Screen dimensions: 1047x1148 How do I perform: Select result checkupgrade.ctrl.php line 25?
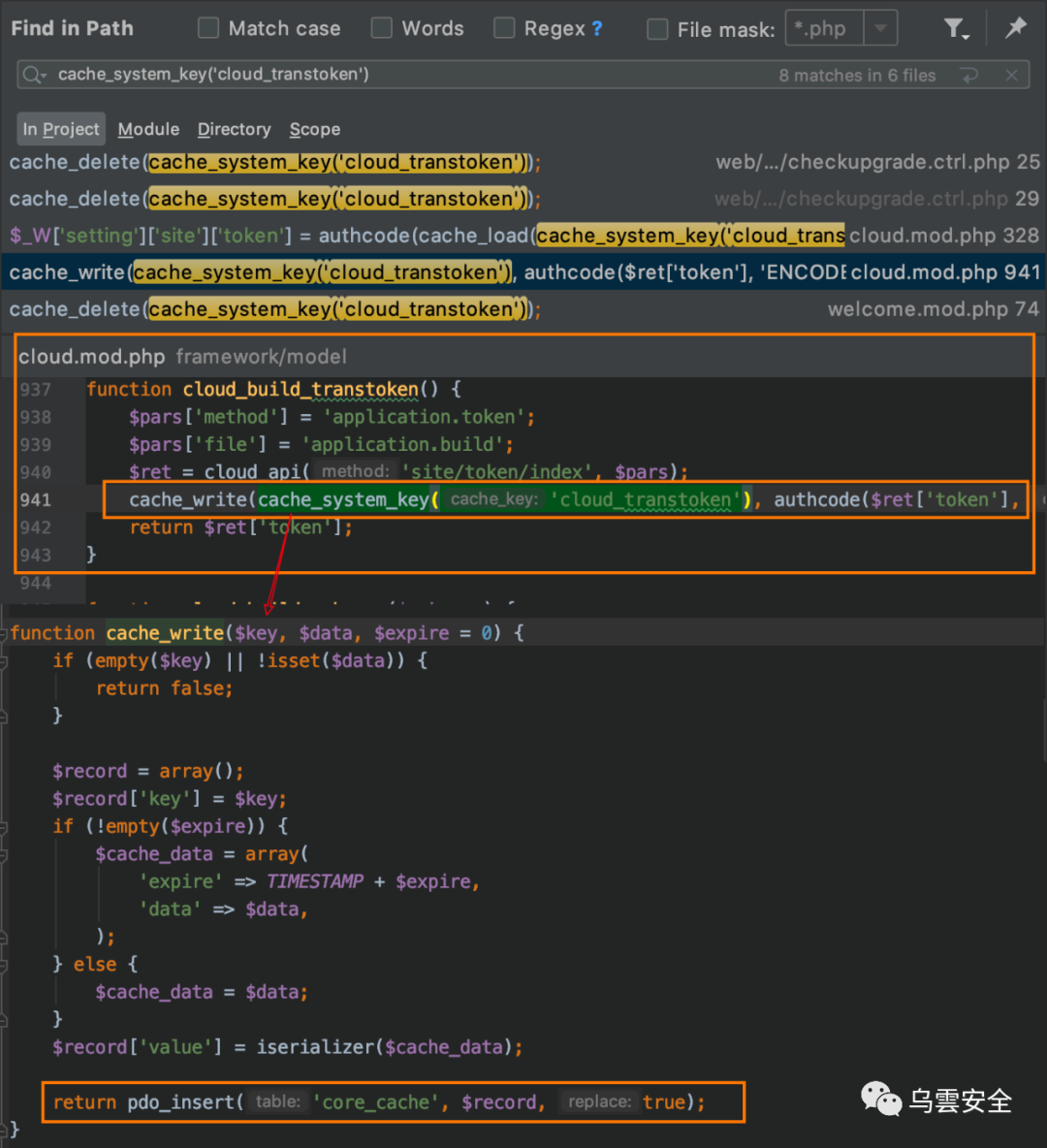[523, 162]
